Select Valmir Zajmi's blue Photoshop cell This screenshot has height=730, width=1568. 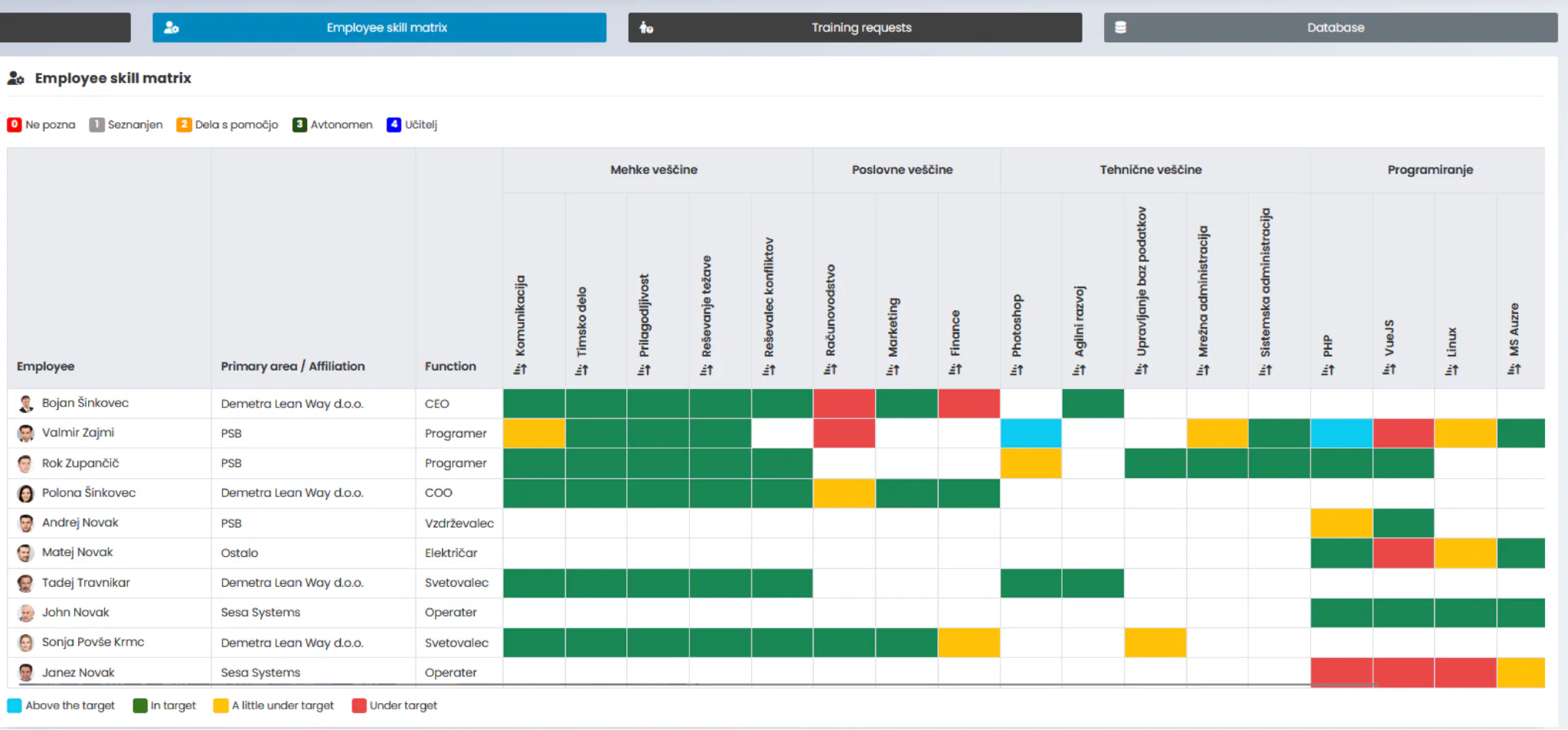click(1031, 434)
